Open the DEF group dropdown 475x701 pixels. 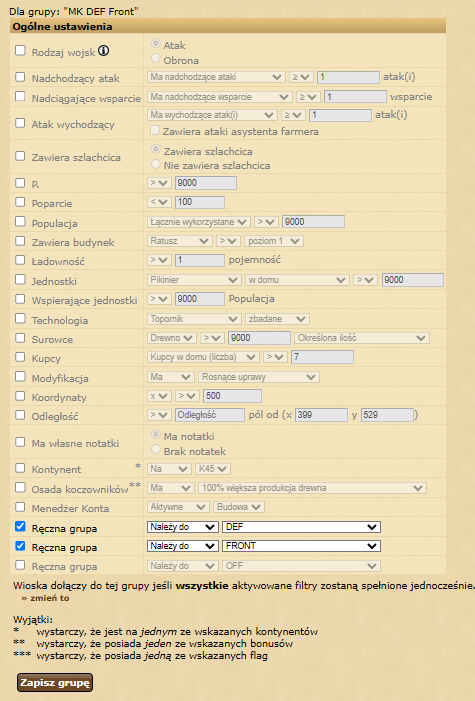click(x=301, y=527)
